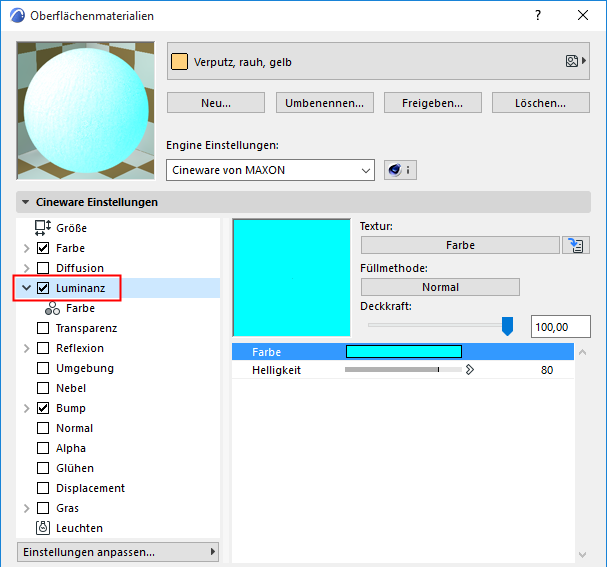Select the Luminanz tree row label
This screenshot has width=607, height=567.
pos(81,288)
